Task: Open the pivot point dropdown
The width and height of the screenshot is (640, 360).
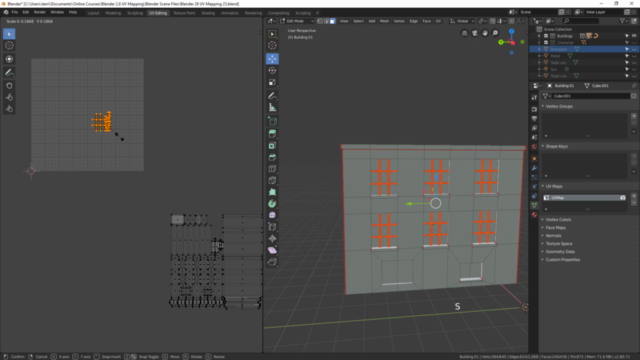Action: pyautogui.click(x=482, y=21)
